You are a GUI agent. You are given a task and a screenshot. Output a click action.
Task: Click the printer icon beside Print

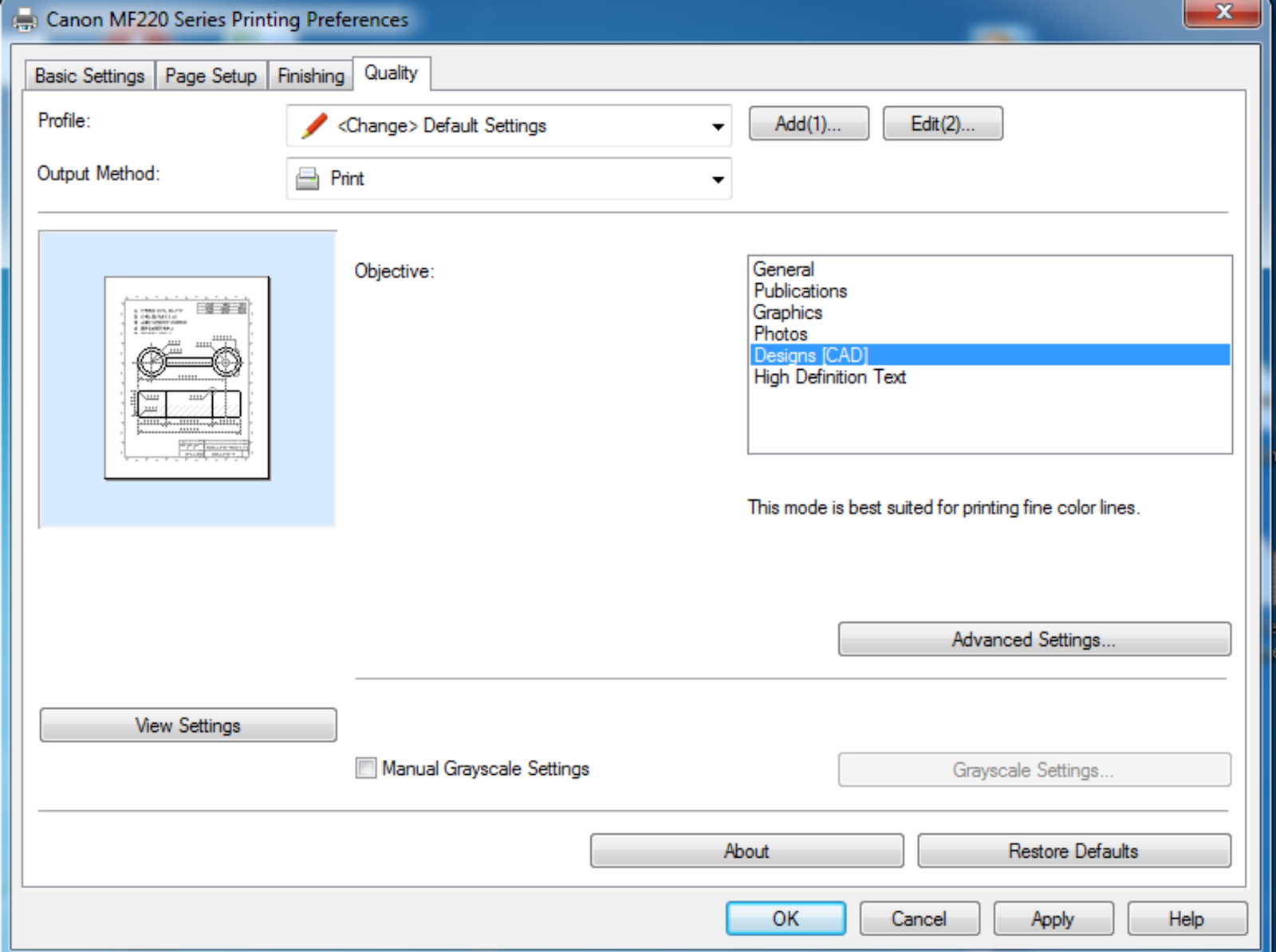click(308, 178)
